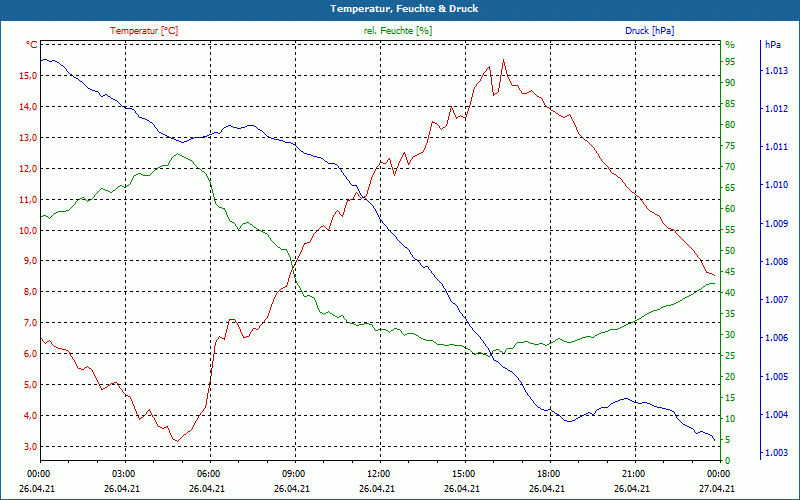Click the 1.004 pressure axis value

[x=777, y=414]
